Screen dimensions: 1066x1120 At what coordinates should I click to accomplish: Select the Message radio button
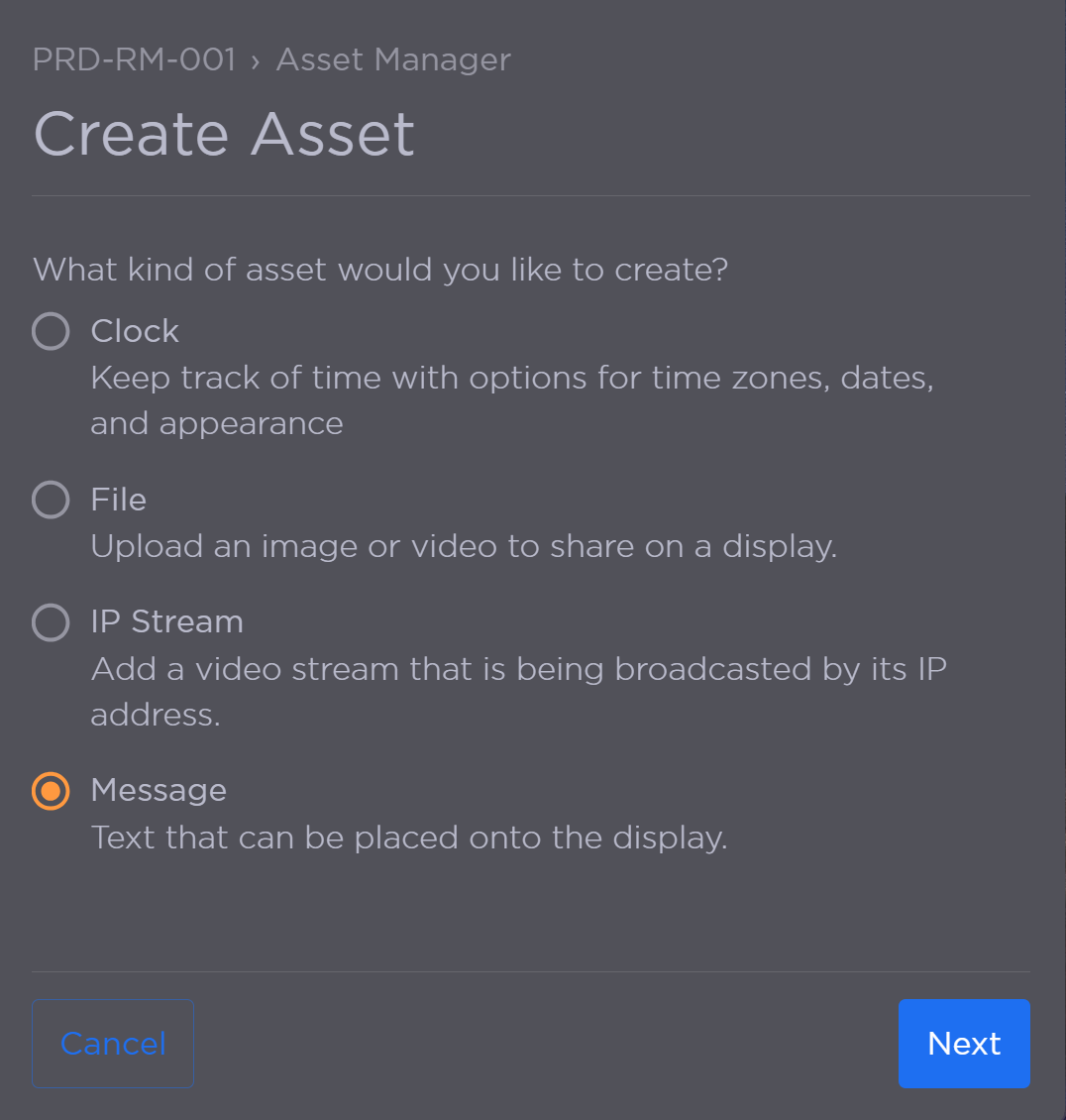pyautogui.click(x=51, y=791)
